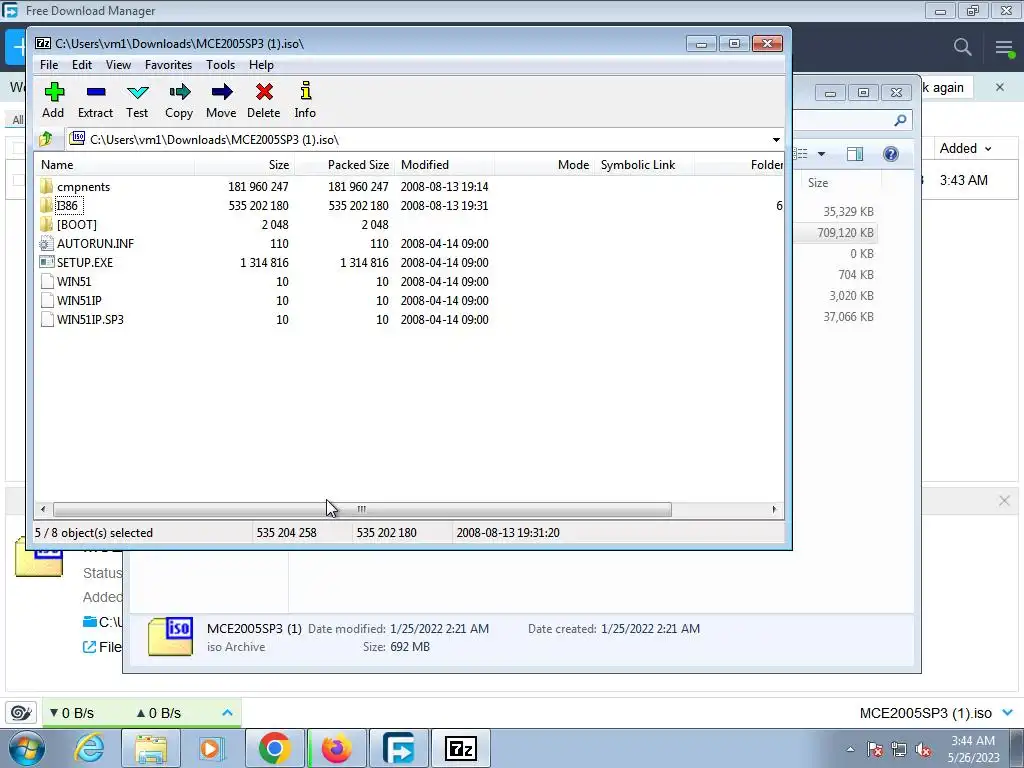Image resolution: width=1024 pixels, height=768 pixels.
Task: Open Windows Start menu
Action: click(x=27, y=748)
